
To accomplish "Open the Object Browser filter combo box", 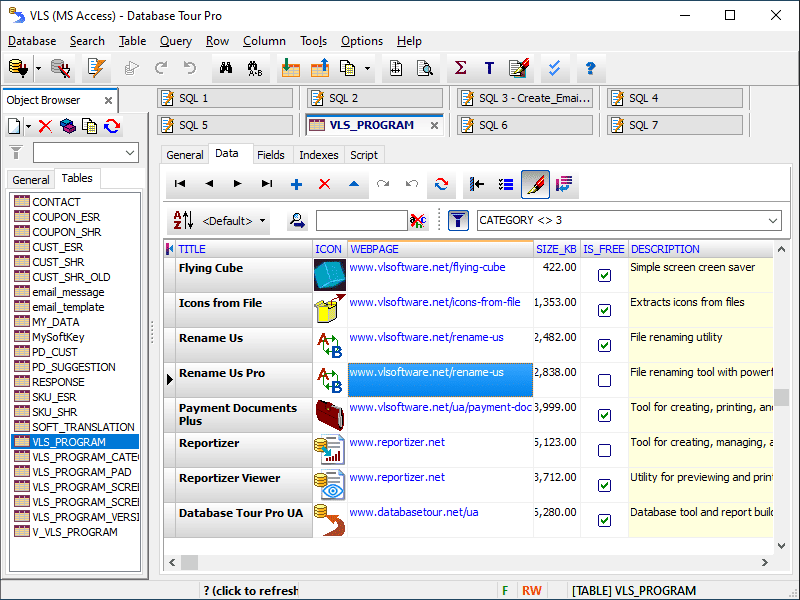I will pyautogui.click(x=129, y=152).
